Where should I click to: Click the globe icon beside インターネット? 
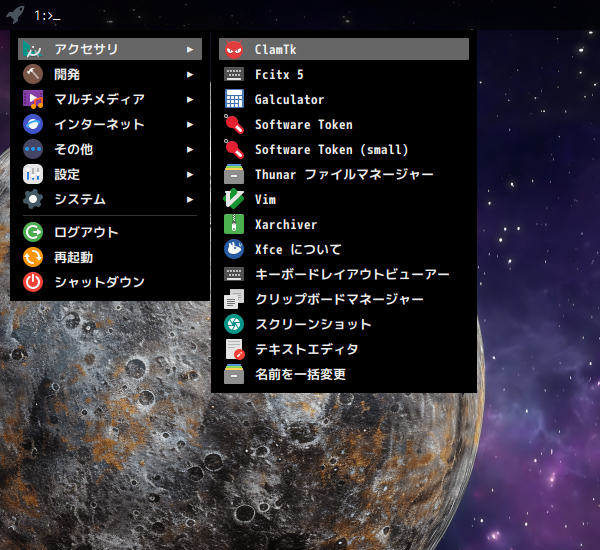33,124
